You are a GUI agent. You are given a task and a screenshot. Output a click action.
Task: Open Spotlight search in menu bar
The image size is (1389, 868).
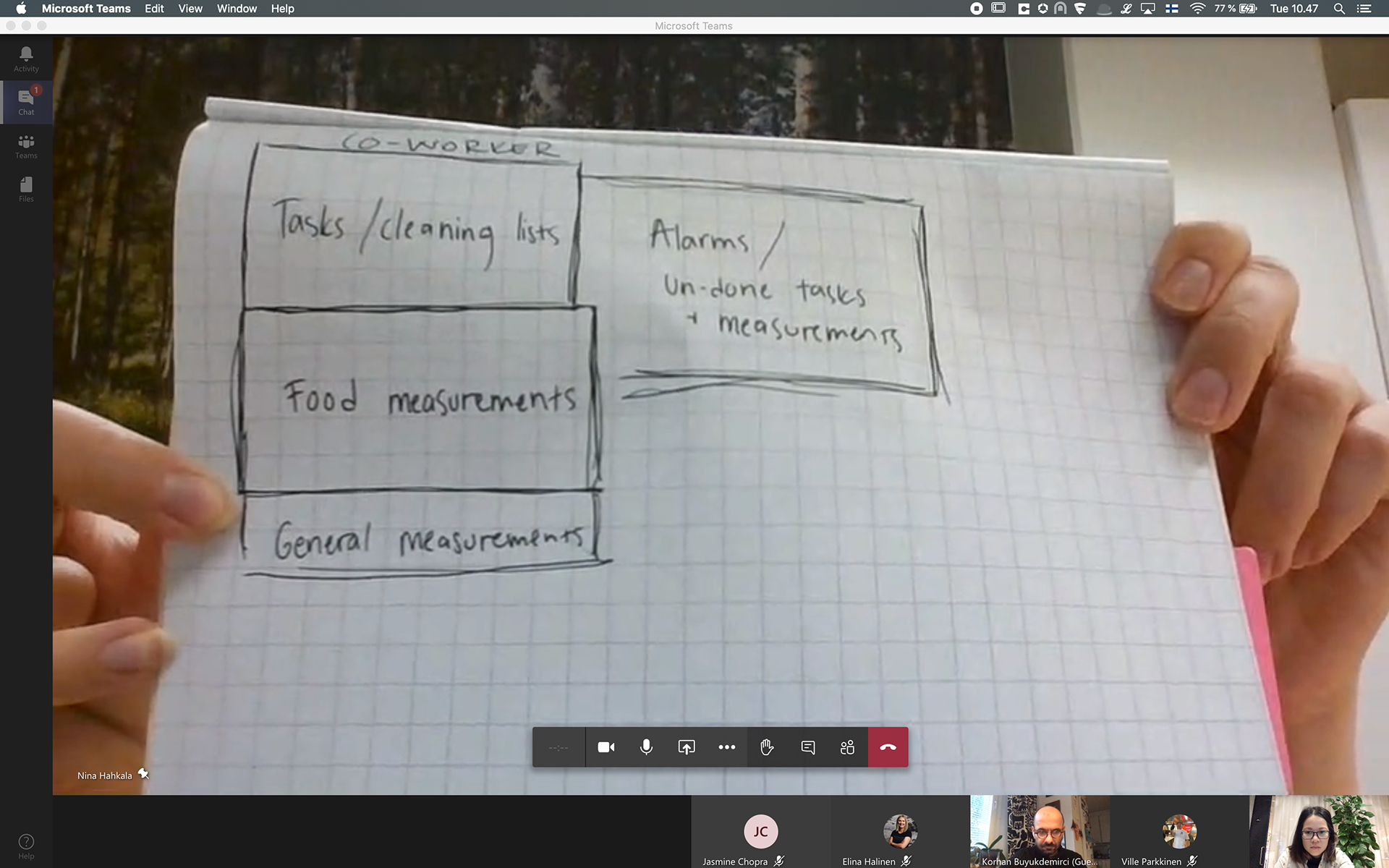click(1339, 9)
